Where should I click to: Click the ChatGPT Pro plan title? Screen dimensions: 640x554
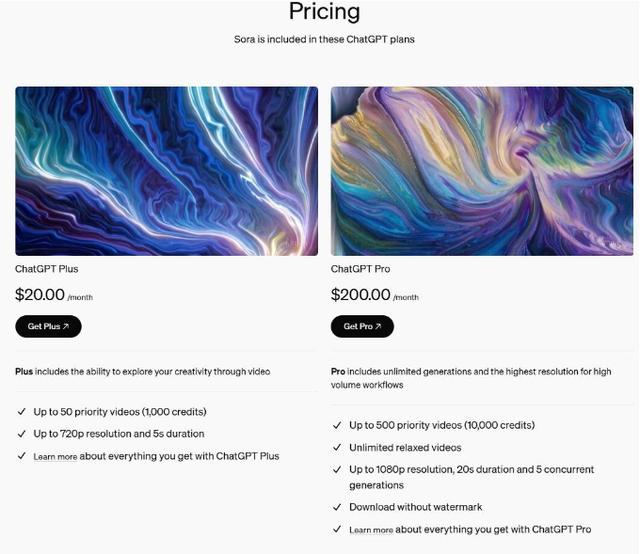pos(360,269)
